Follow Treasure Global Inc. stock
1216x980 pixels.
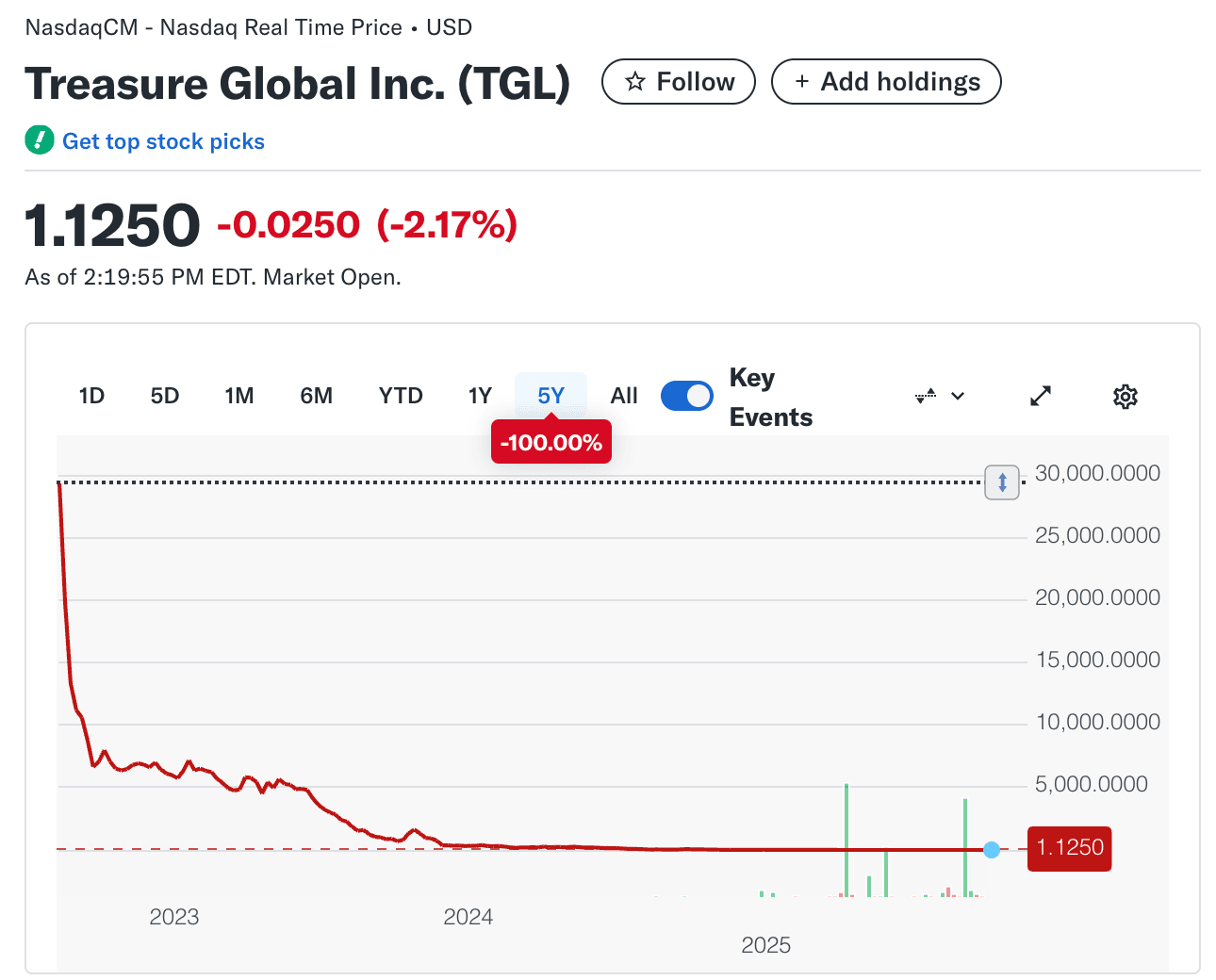pos(679,82)
